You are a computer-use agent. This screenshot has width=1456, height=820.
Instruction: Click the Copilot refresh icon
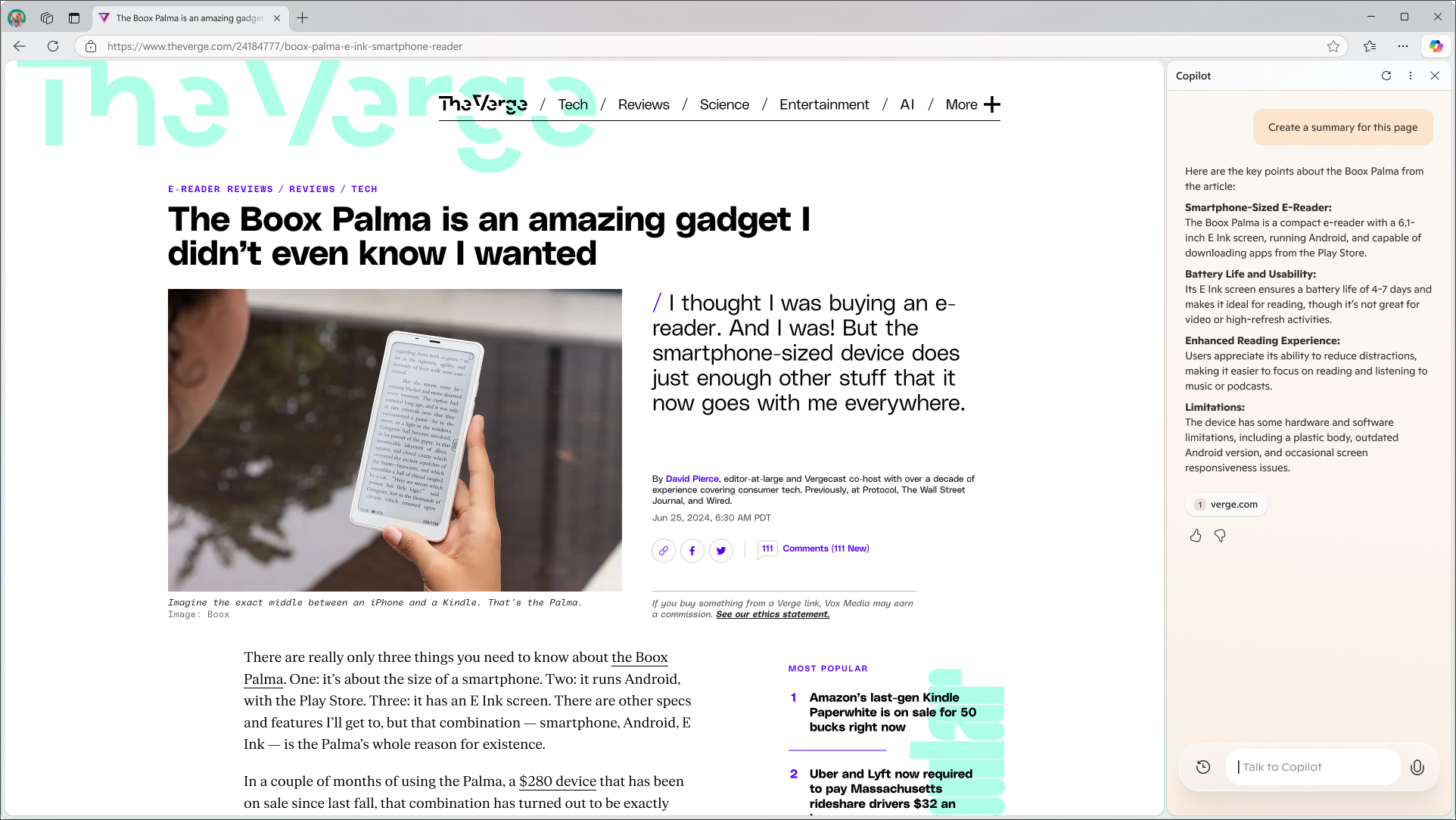point(1387,76)
